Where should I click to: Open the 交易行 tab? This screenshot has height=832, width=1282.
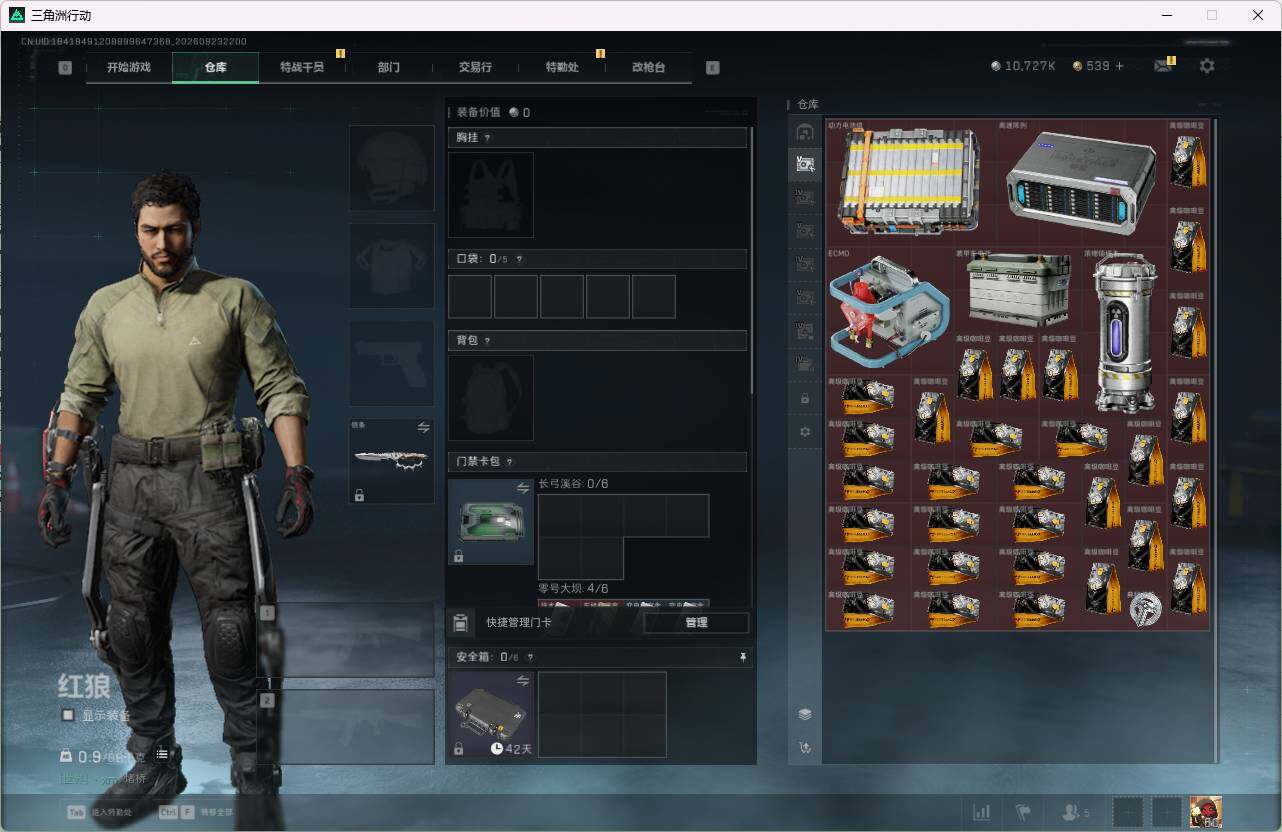click(475, 67)
